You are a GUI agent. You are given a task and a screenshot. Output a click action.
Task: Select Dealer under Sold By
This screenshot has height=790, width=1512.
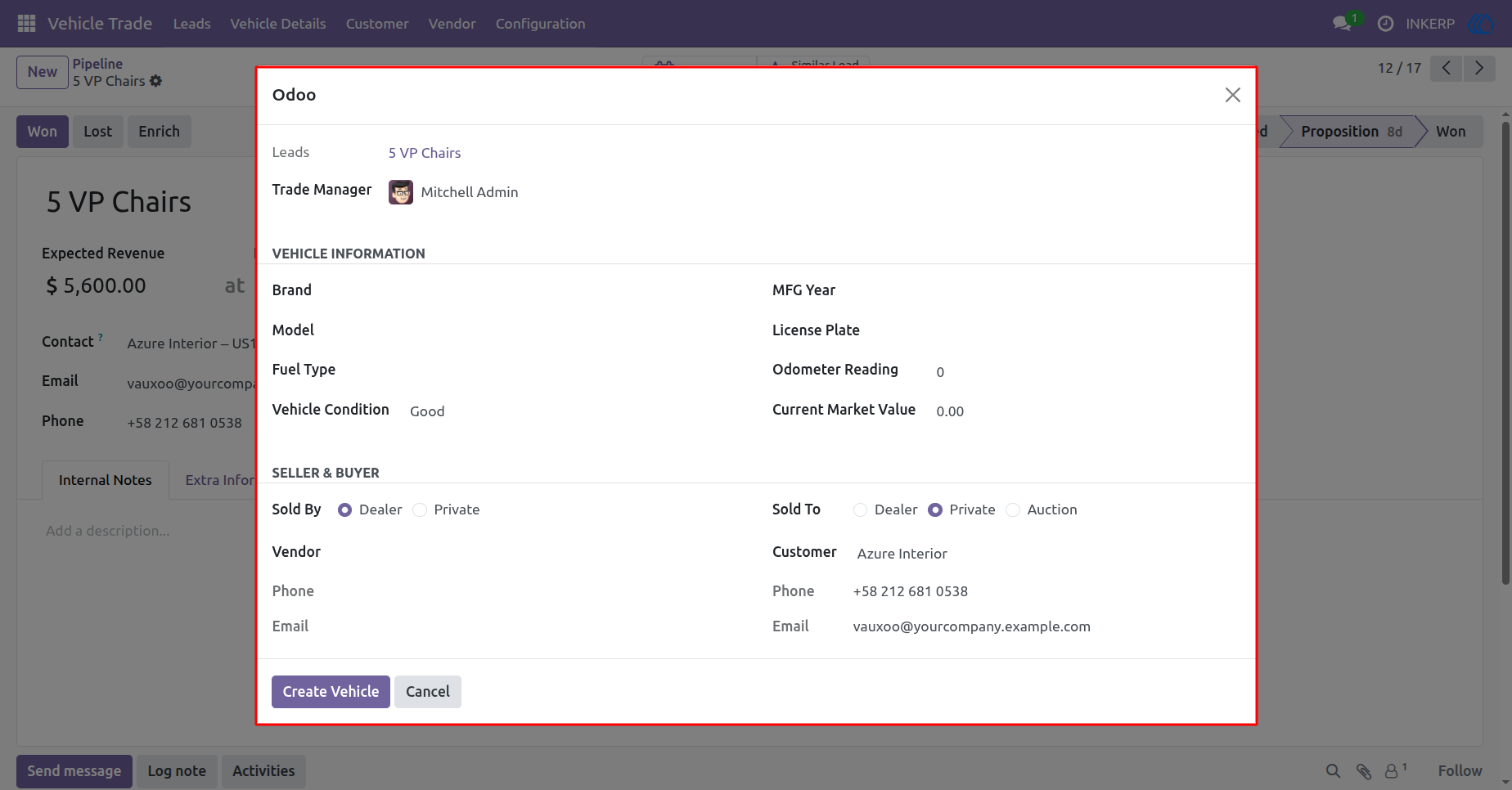345,509
